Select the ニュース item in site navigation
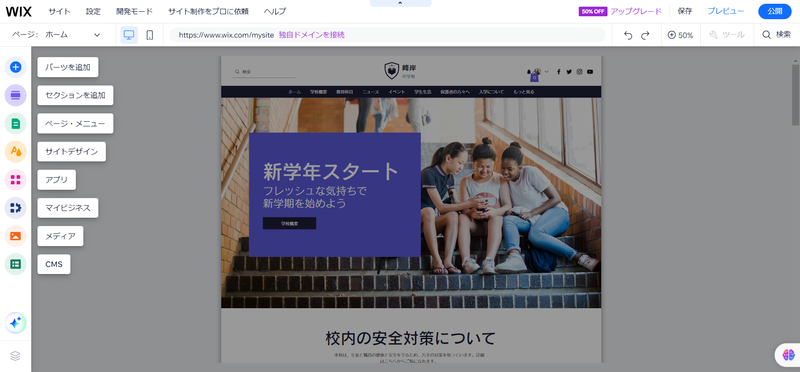Viewport: 800px width, 372px height. click(371, 92)
